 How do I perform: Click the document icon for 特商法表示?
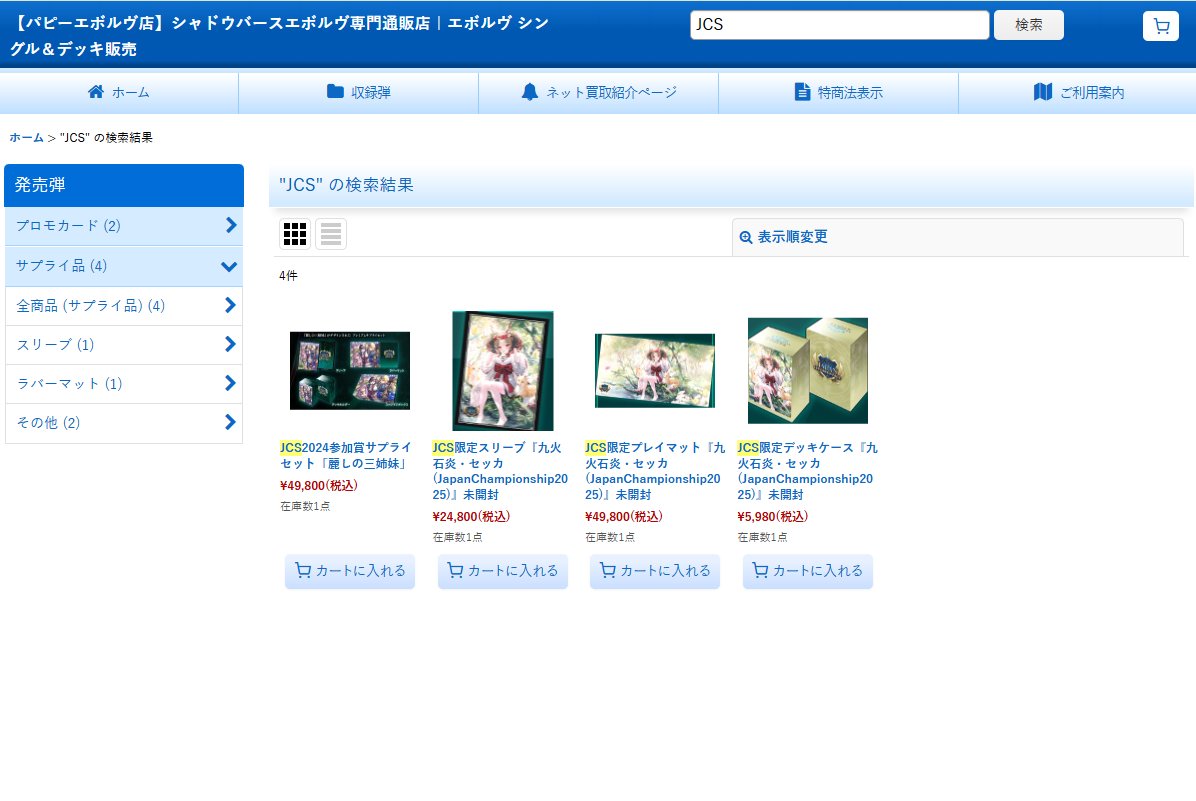click(x=802, y=92)
